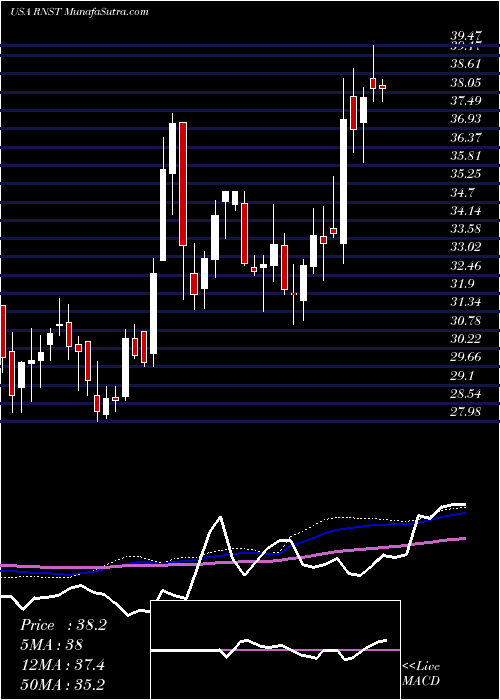Click the 28.54 price axis label
Image resolution: width=500 pixels, height=700 pixels.
(x=466, y=394)
